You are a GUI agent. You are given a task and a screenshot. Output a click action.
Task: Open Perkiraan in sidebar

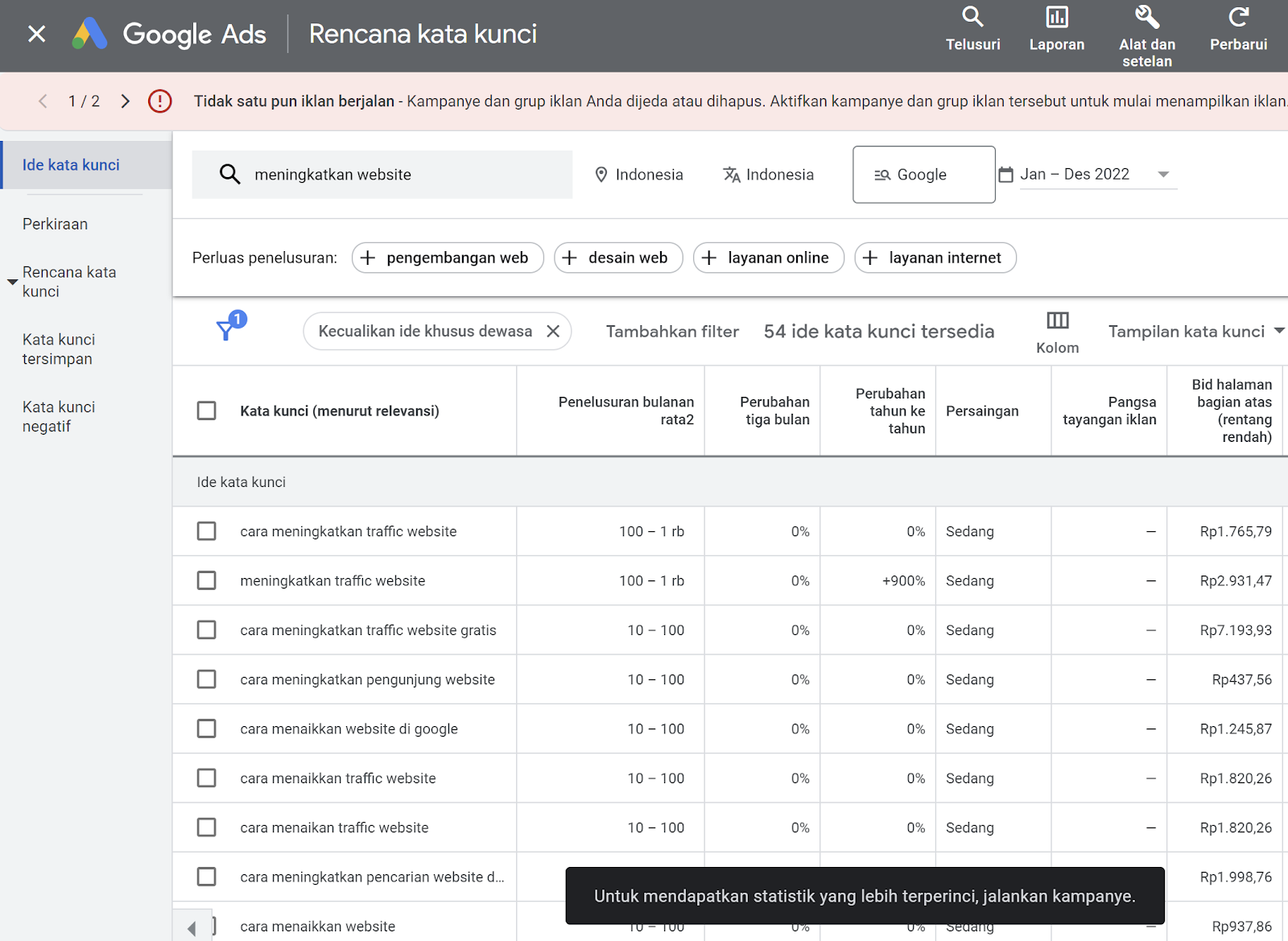click(55, 224)
